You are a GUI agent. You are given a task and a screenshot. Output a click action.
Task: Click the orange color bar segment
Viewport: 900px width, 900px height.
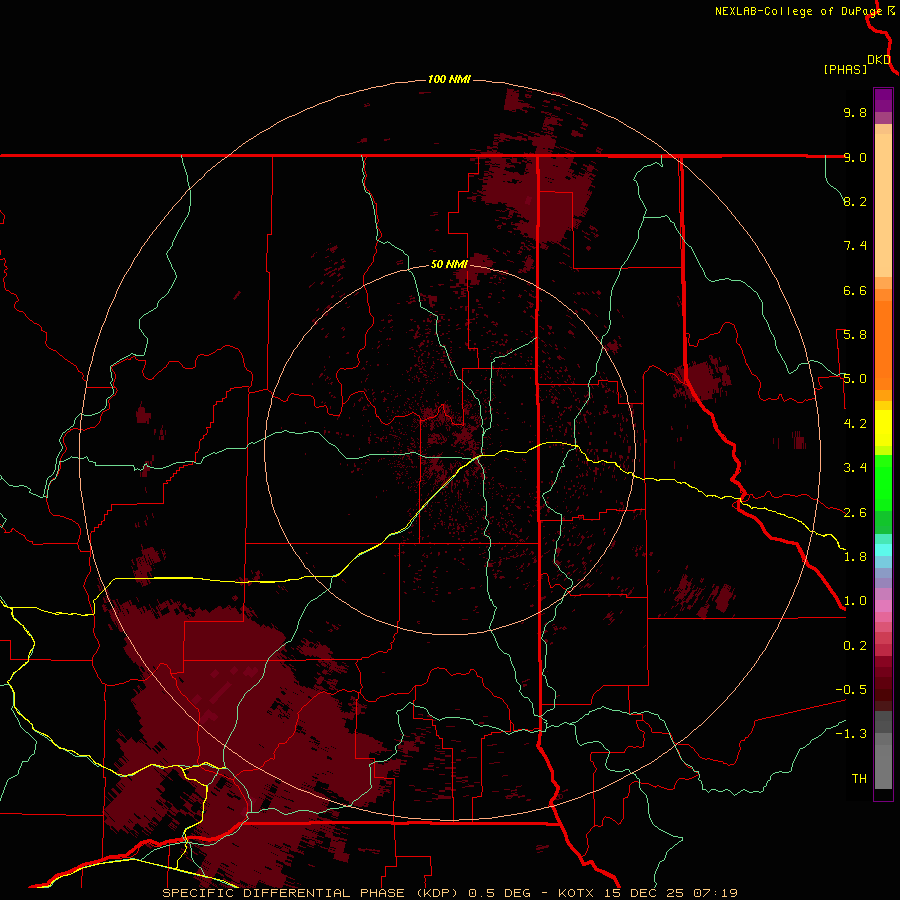pos(883,346)
